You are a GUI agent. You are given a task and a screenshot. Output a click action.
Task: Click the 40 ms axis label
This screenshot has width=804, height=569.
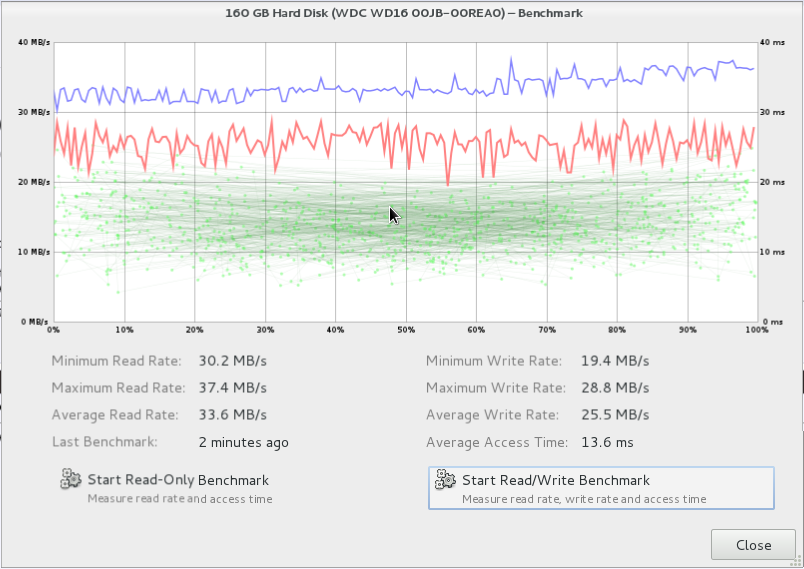pos(772,42)
